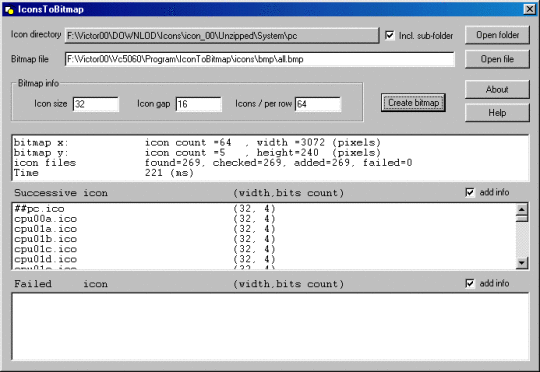Click the bitmap x info line
The height and width of the screenshot is (372, 540).
(x=197, y=143)
